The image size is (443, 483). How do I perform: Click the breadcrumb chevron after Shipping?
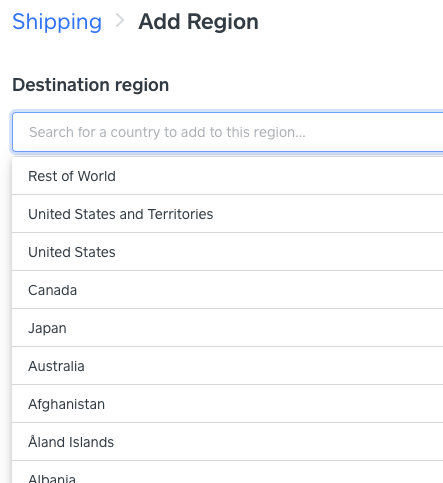click(x=120, y=21)
